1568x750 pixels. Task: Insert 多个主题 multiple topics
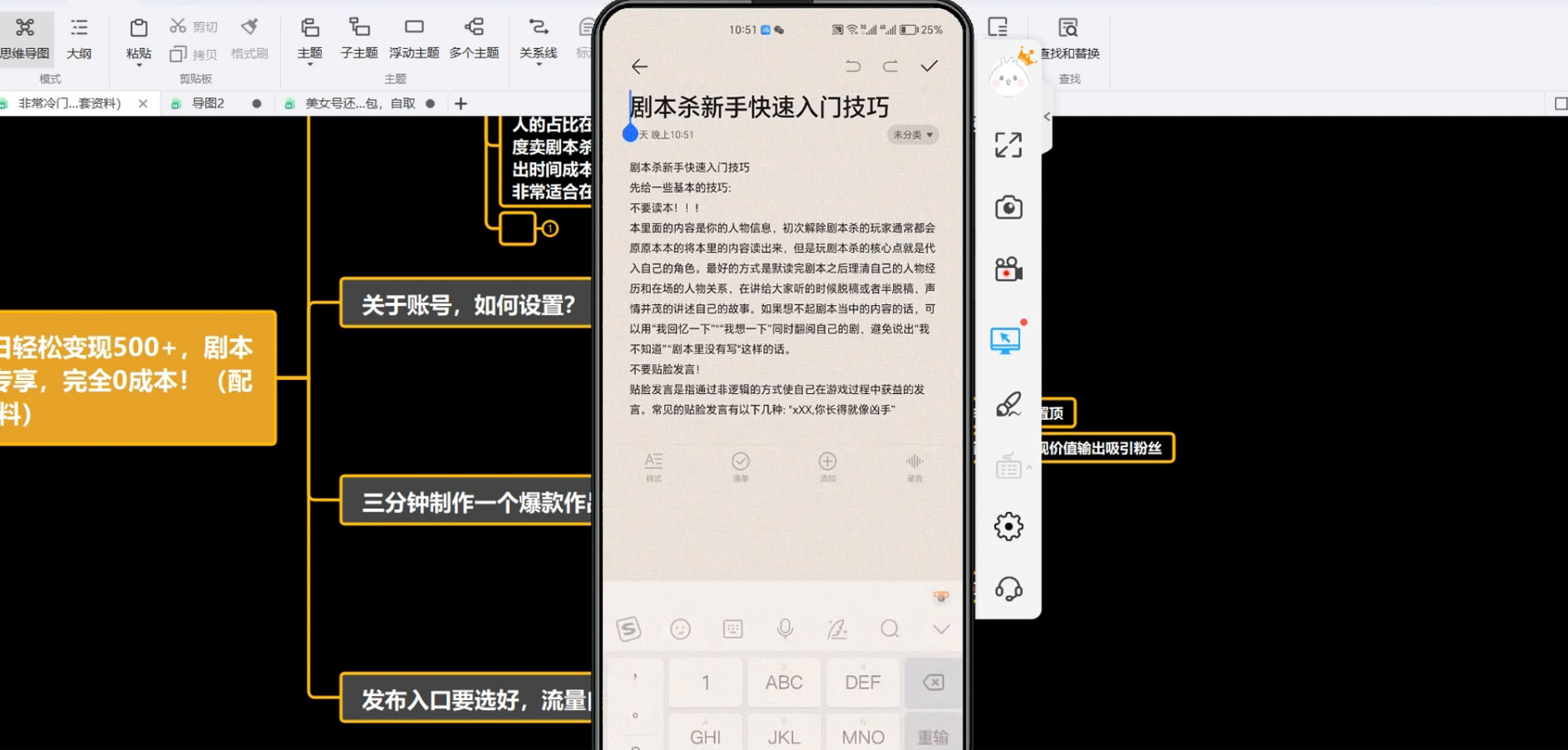[473, 38]
